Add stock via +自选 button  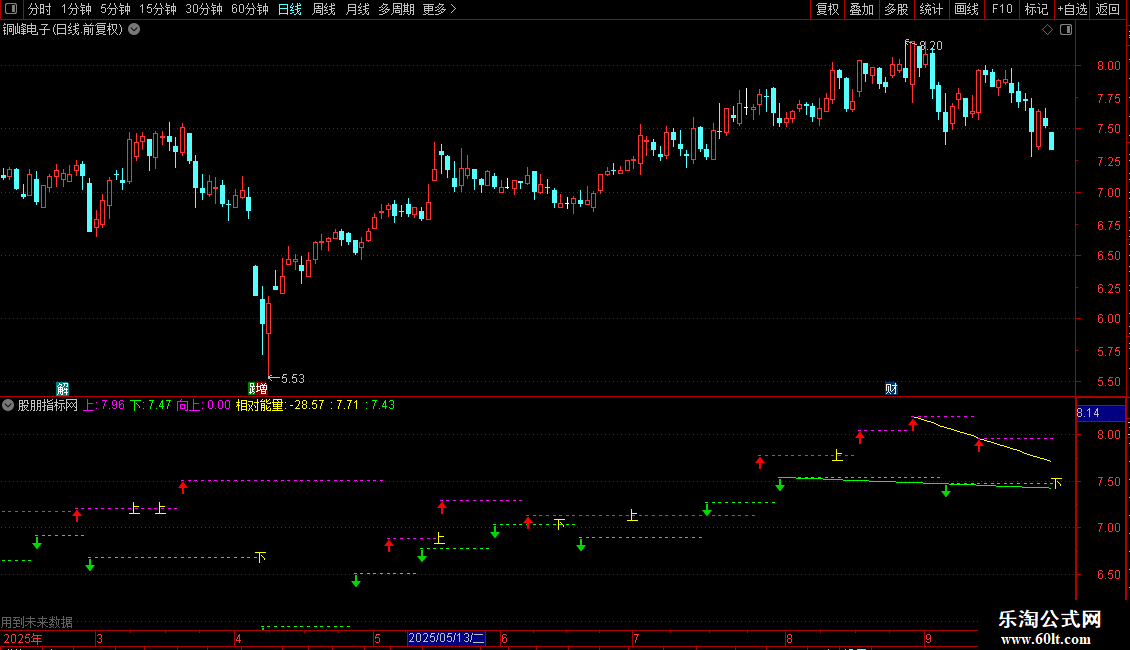pos(1072,9)
